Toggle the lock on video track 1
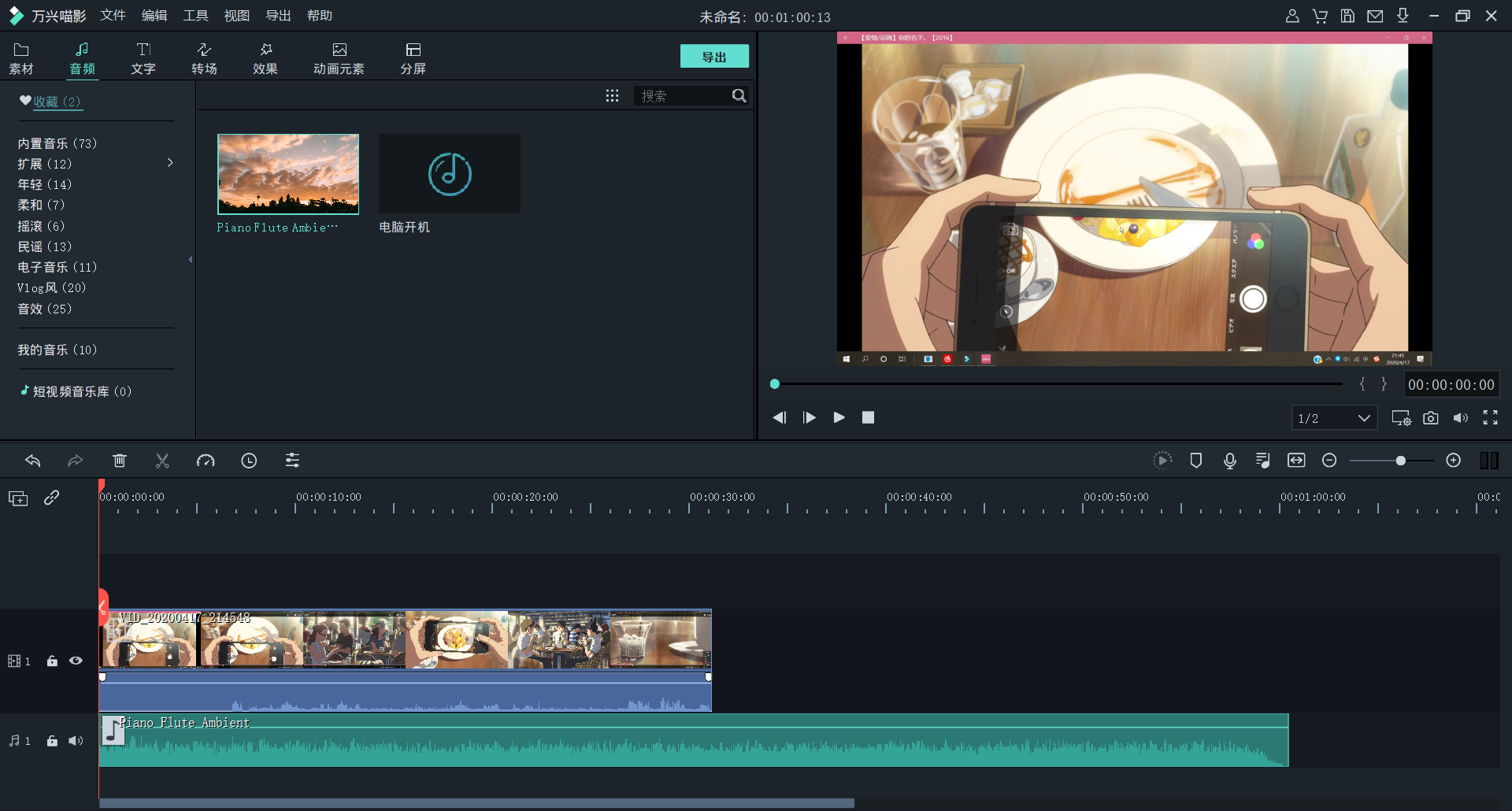 (x=52, y=661)
